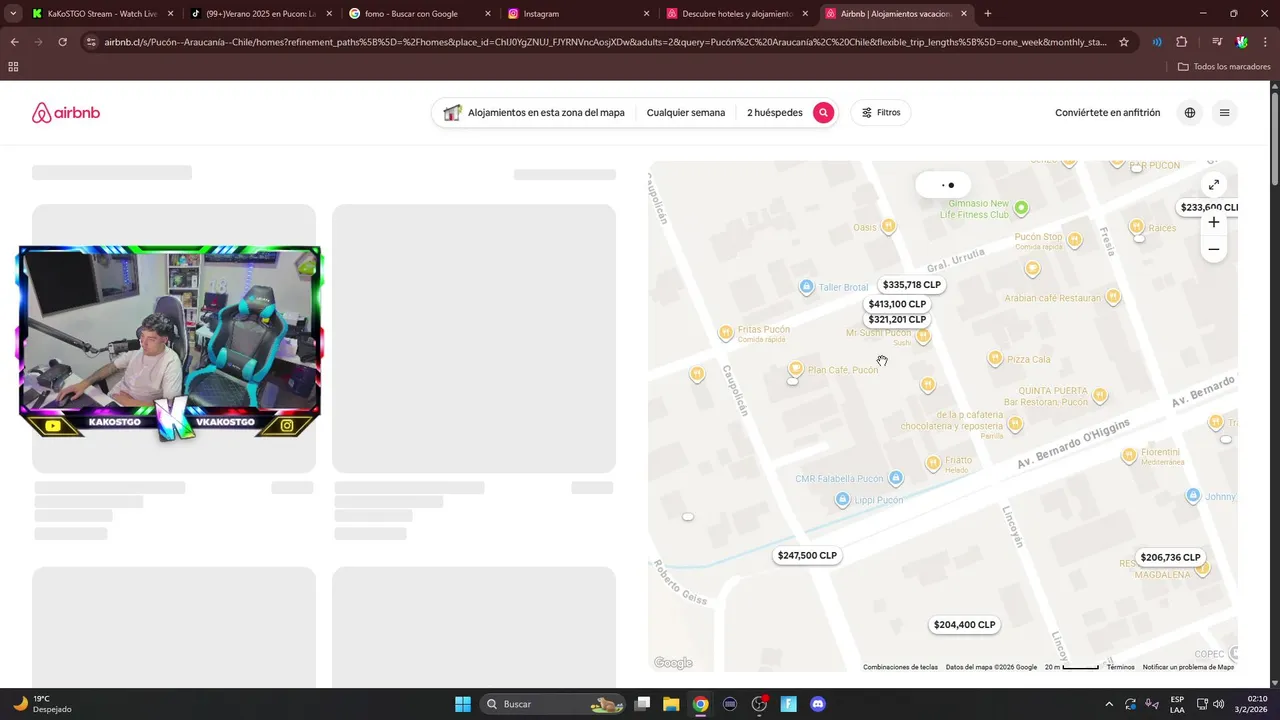Open the weather widget showing 19°C
Viewport: 1280px width, 720px height.
tap(42, 704)
